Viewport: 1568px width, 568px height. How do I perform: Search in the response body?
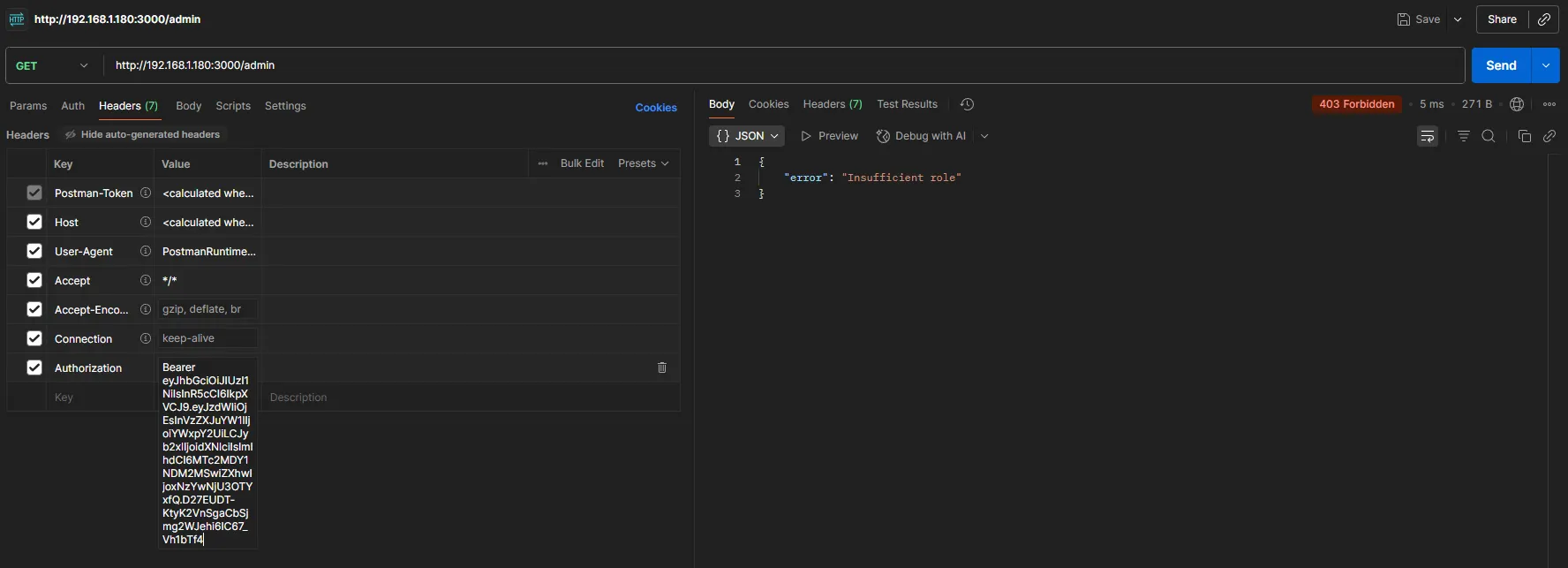(x=1489, y=136)
